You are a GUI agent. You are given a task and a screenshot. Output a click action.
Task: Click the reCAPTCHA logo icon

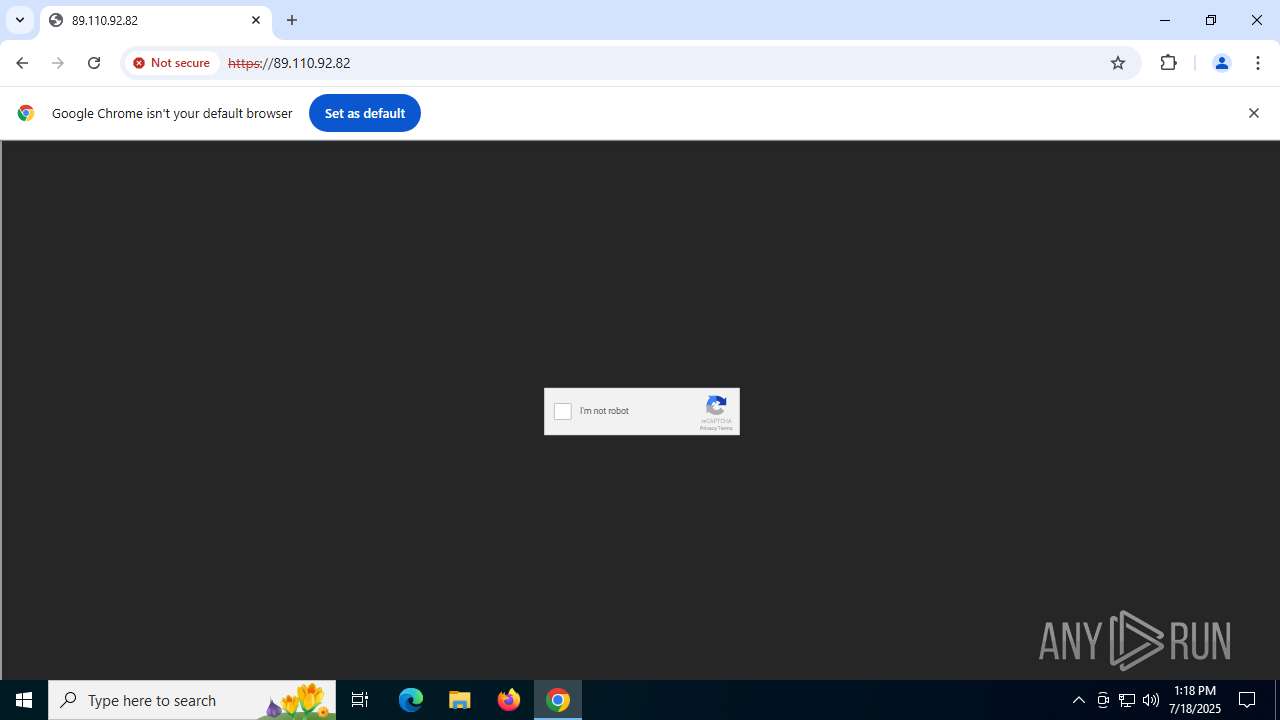pos(716,405)
